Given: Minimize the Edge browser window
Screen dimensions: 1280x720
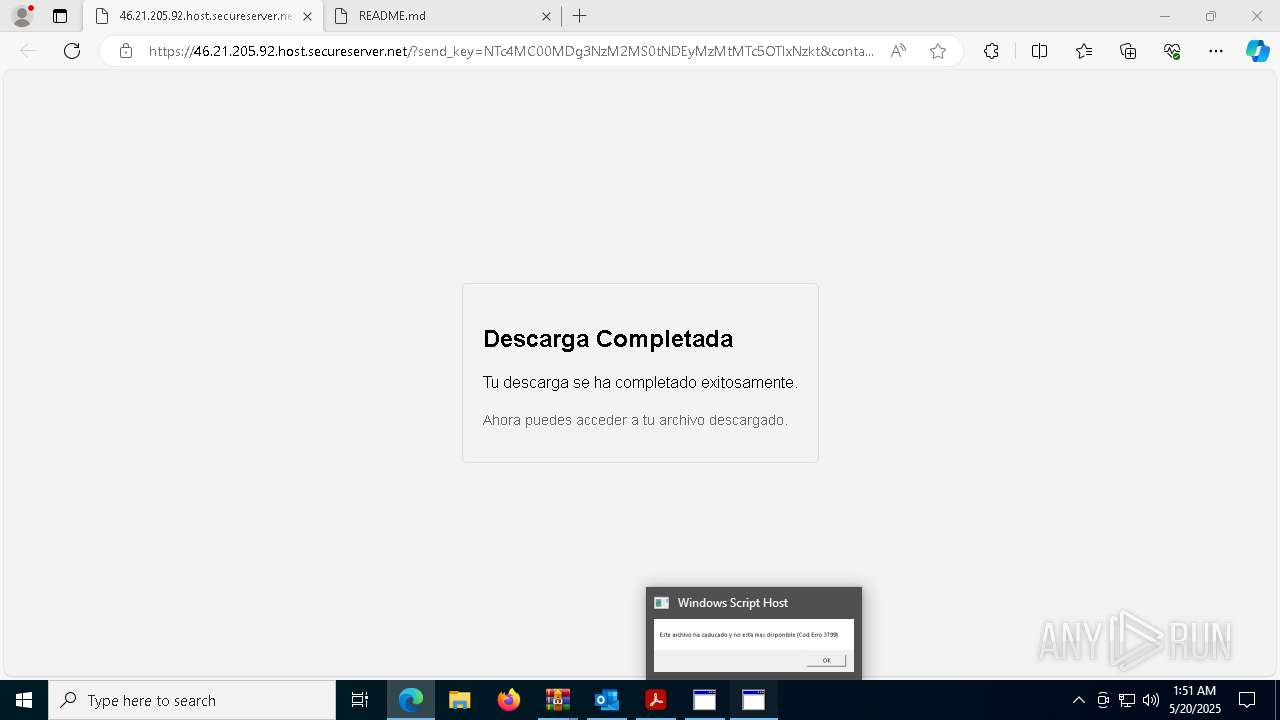Looking at the screenshot, I should click(x=1164, y=16).
